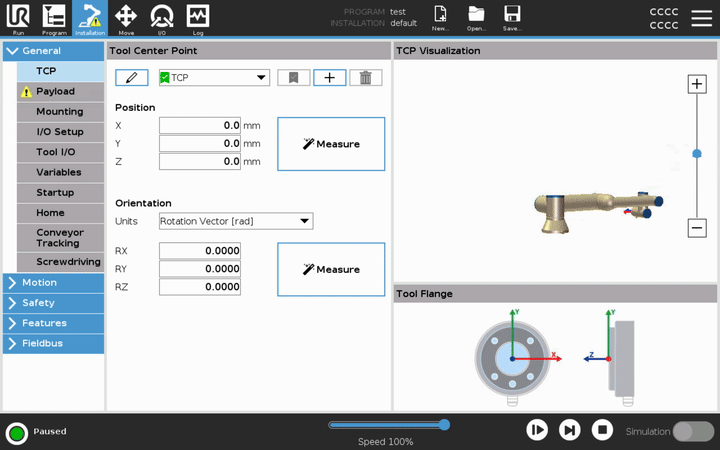The width and height of the screenshot is (720, 450).
Task: Select Home in the sidebar
Action: coord(60,213)
